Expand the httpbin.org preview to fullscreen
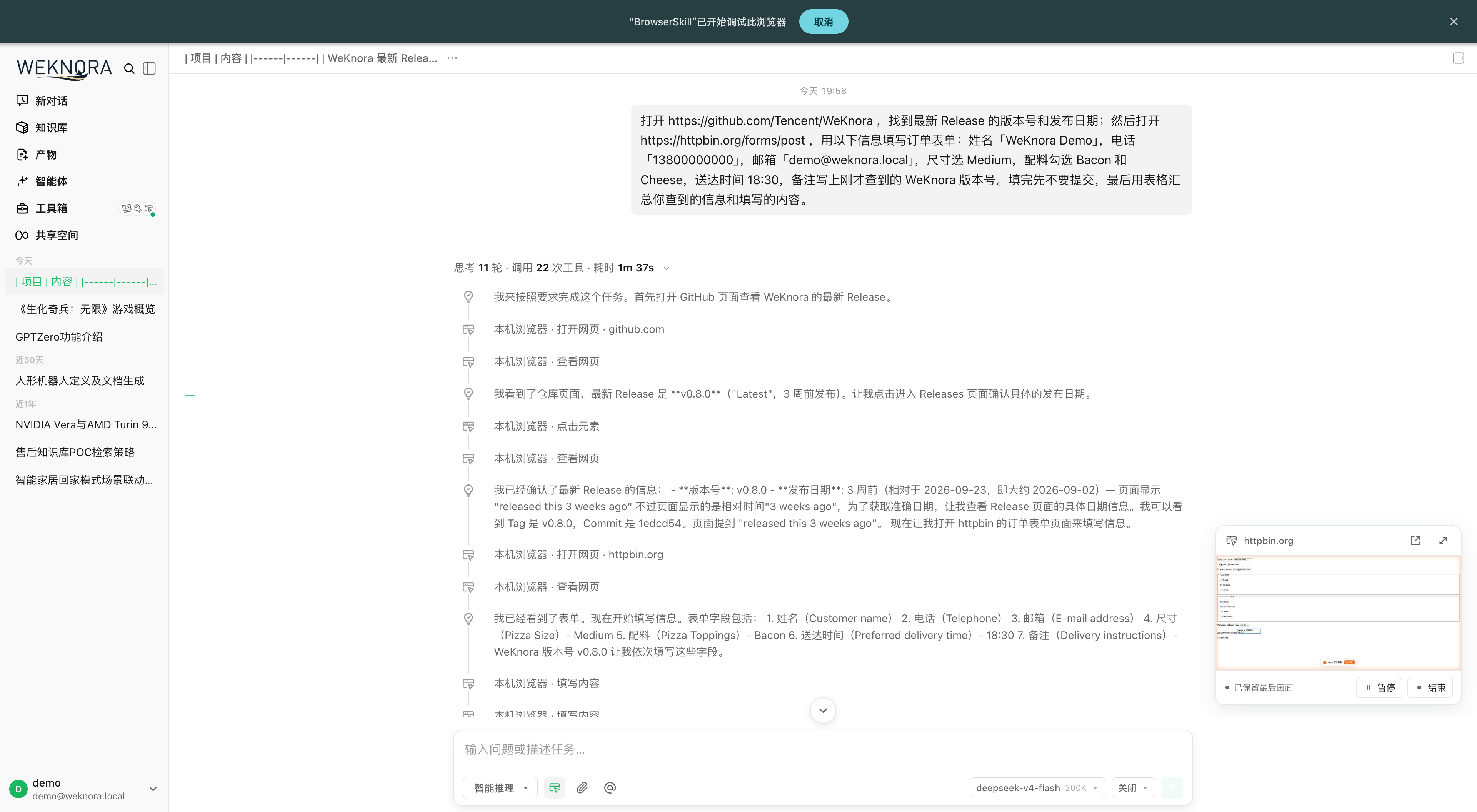The height and width of the screenshot is (812, 1477). 1443,541
